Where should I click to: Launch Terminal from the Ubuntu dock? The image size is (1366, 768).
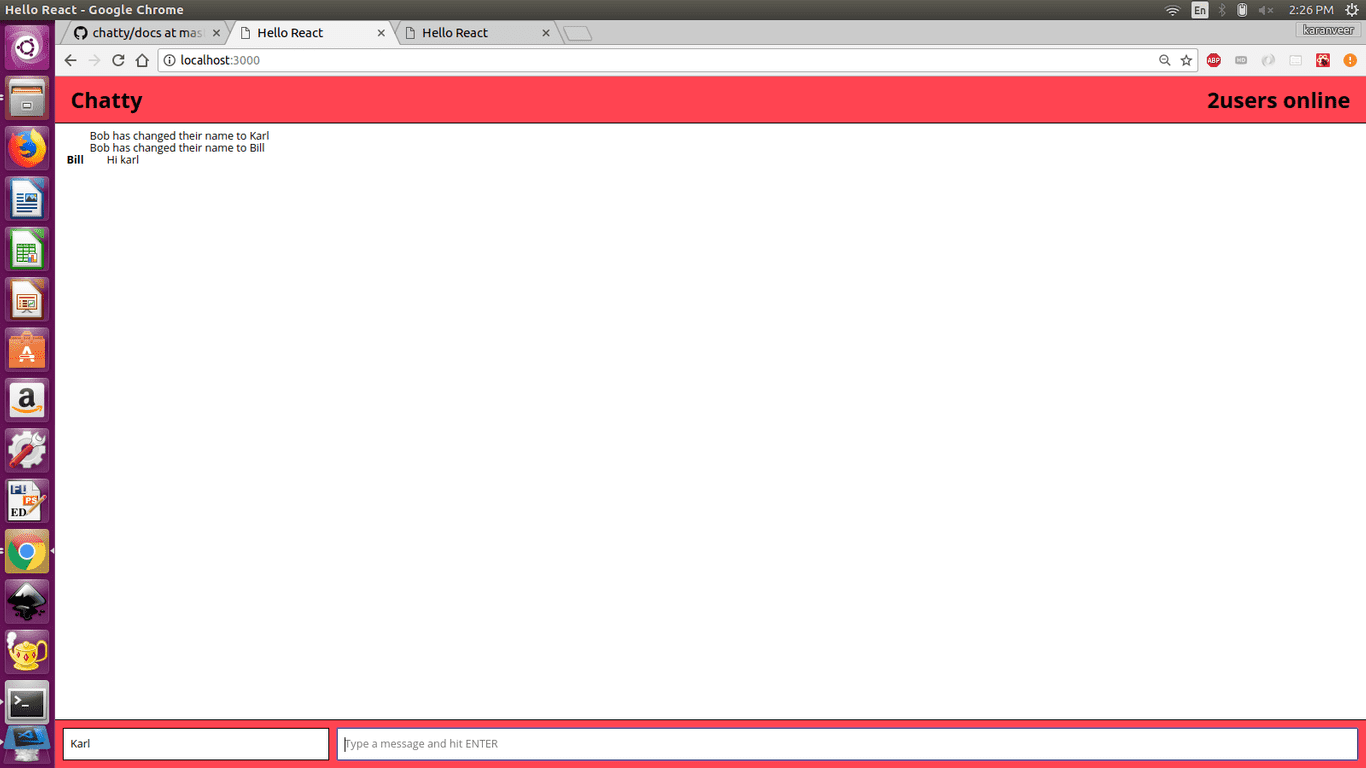click(x=27, y=703)
